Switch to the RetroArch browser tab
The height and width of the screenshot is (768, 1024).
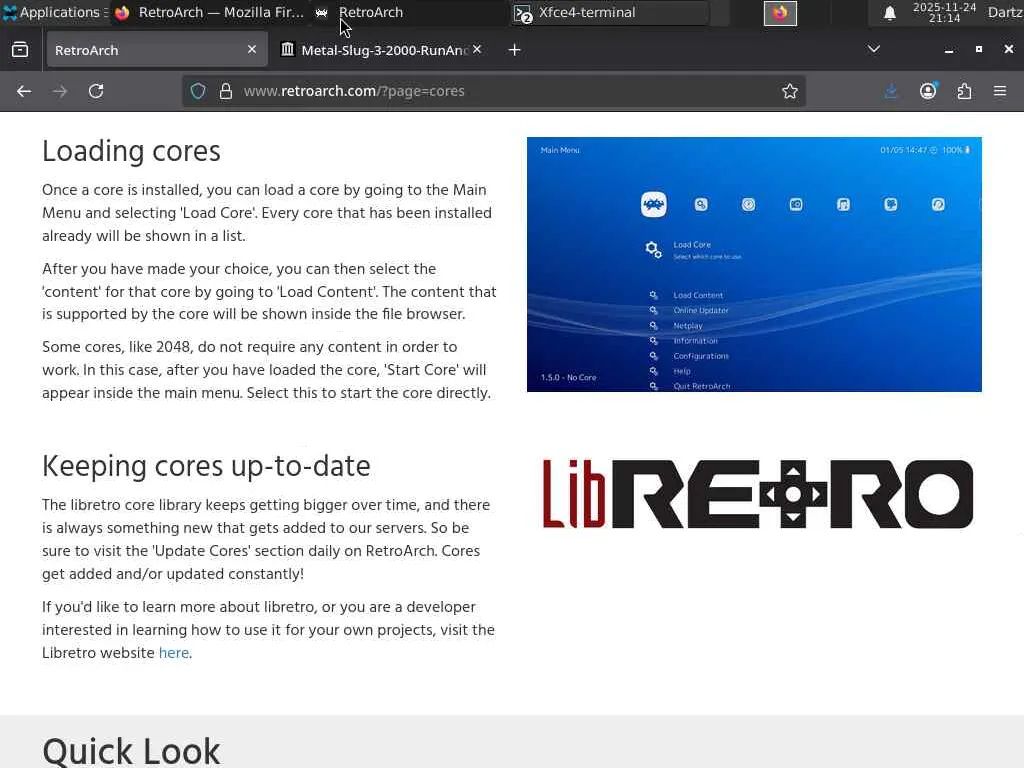157,50
